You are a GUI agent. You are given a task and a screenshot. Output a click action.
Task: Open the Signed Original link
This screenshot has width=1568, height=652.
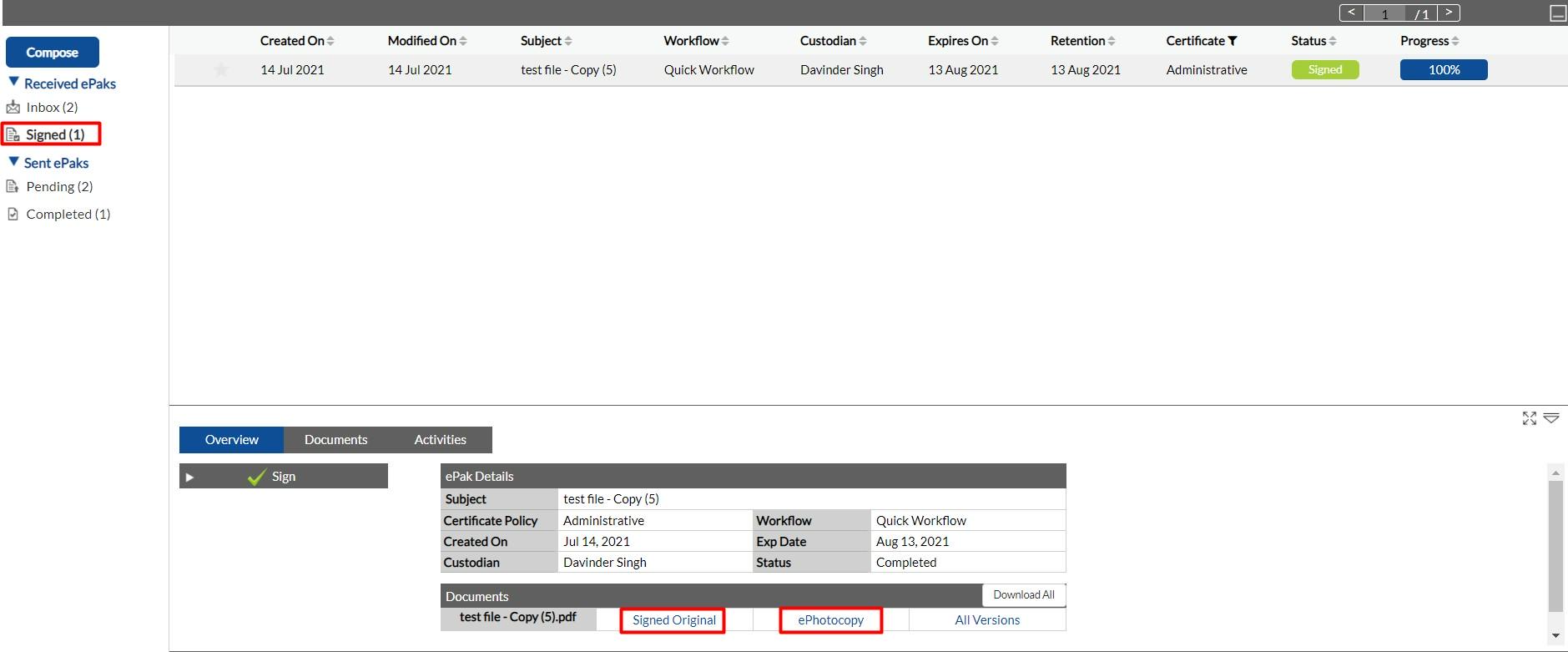pos(673,620)
